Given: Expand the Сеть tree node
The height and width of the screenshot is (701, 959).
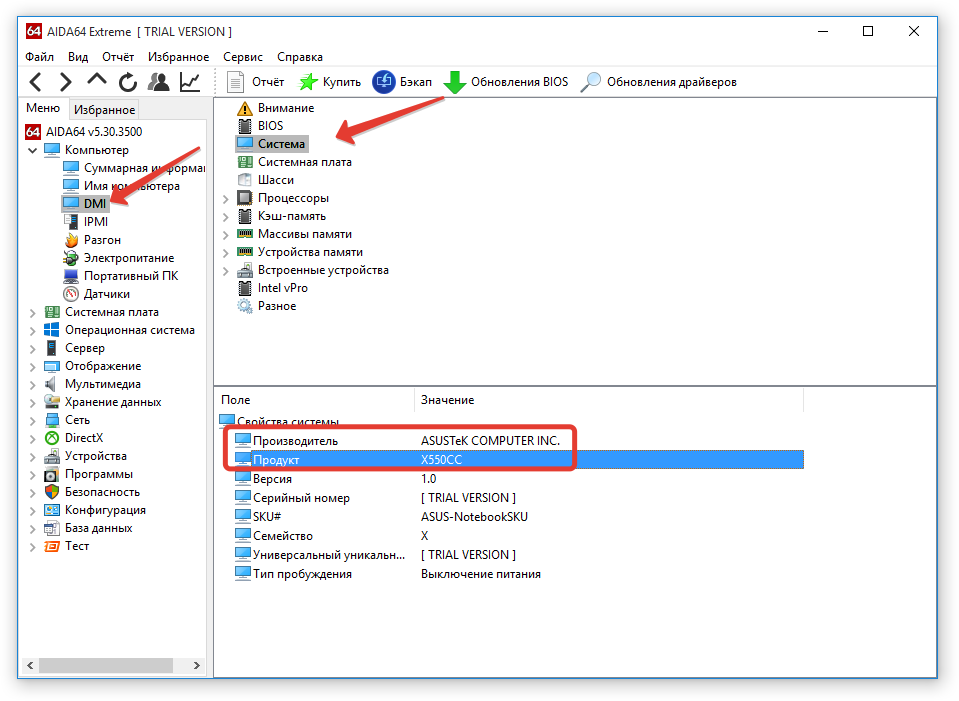Looking at the screenshot, I should click(x=32, y=421).
